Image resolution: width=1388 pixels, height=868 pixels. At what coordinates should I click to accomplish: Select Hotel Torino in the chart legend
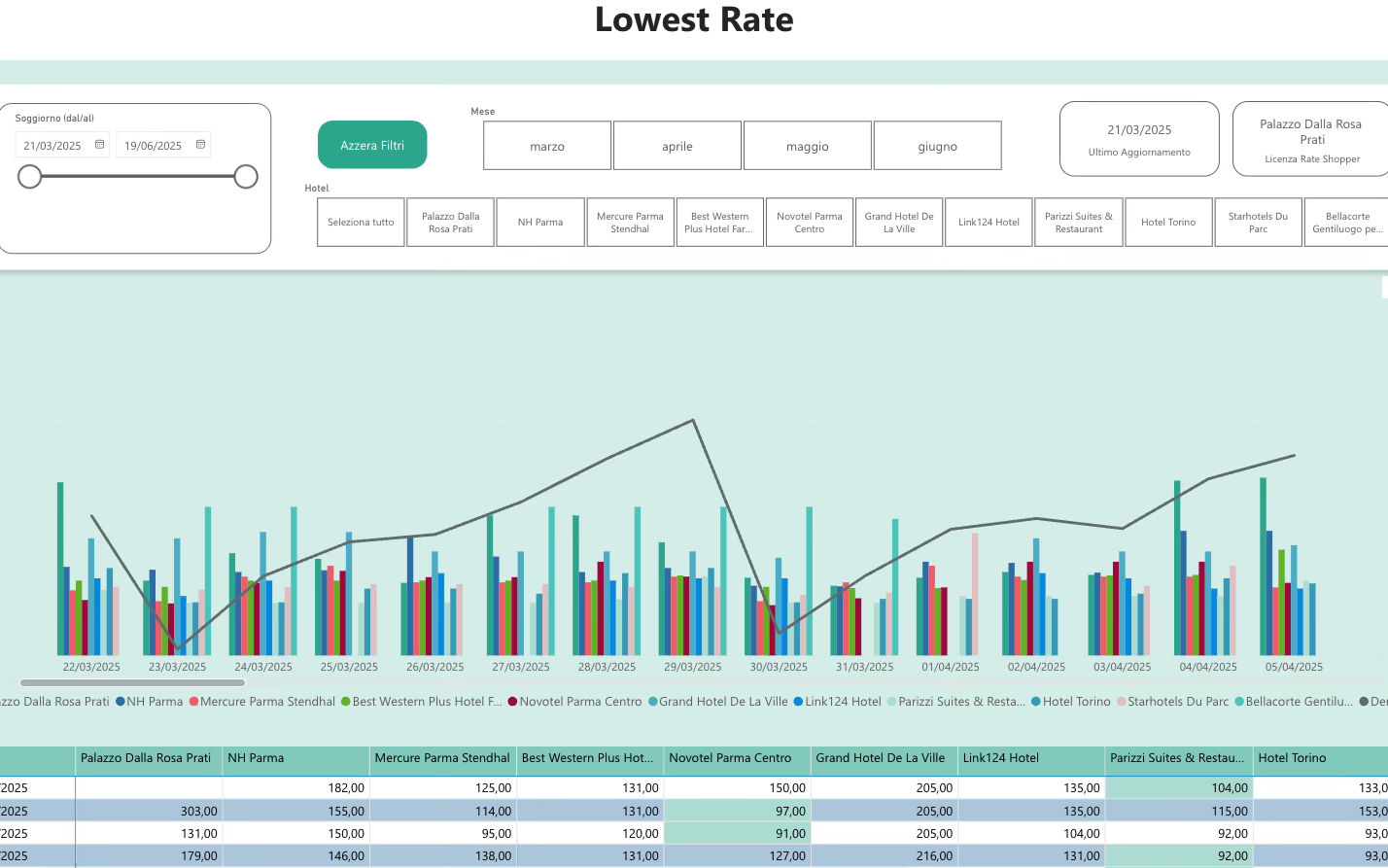coord(1071,702)
